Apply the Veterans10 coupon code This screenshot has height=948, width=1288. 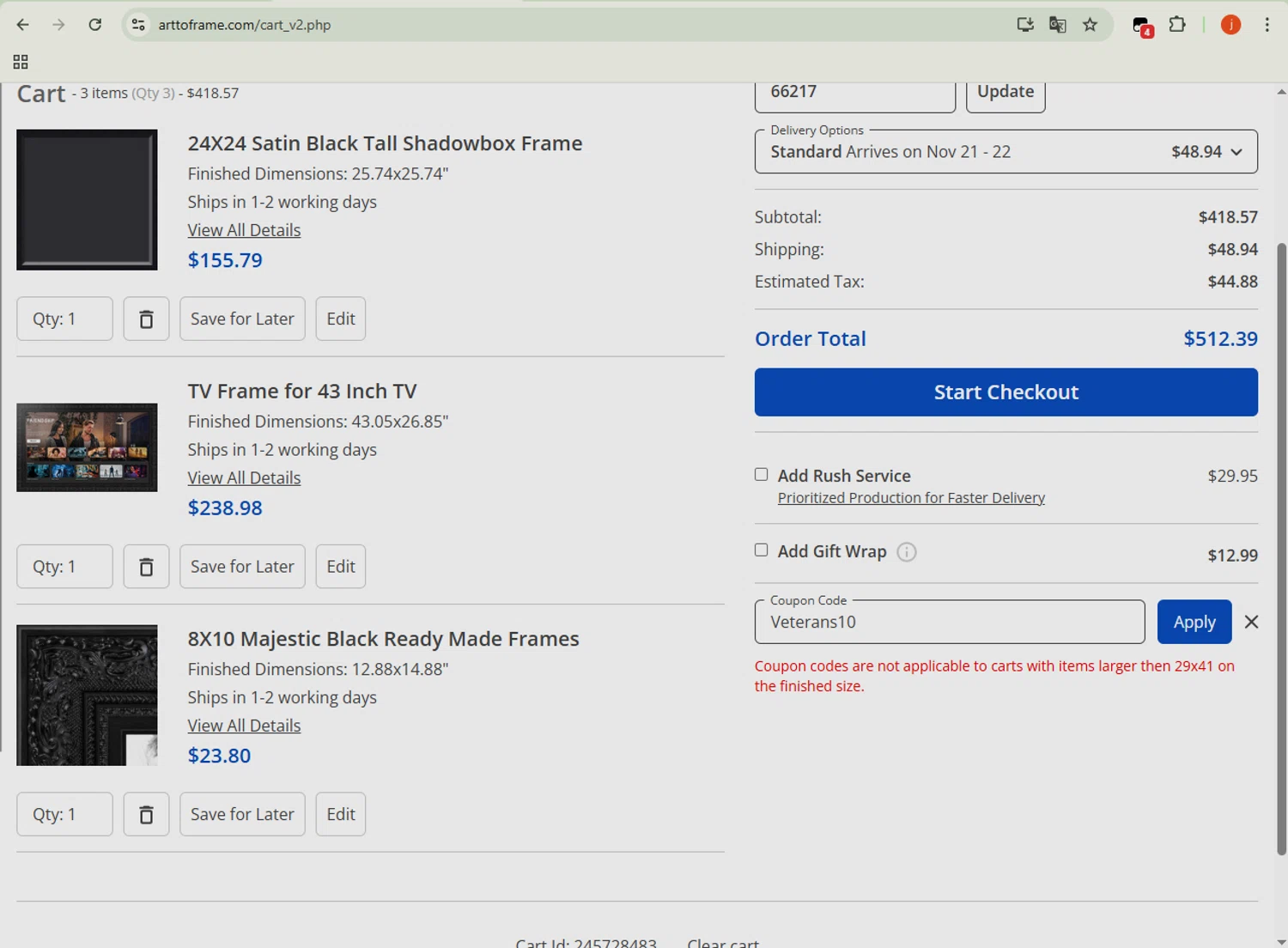[x=1194, y=622]
